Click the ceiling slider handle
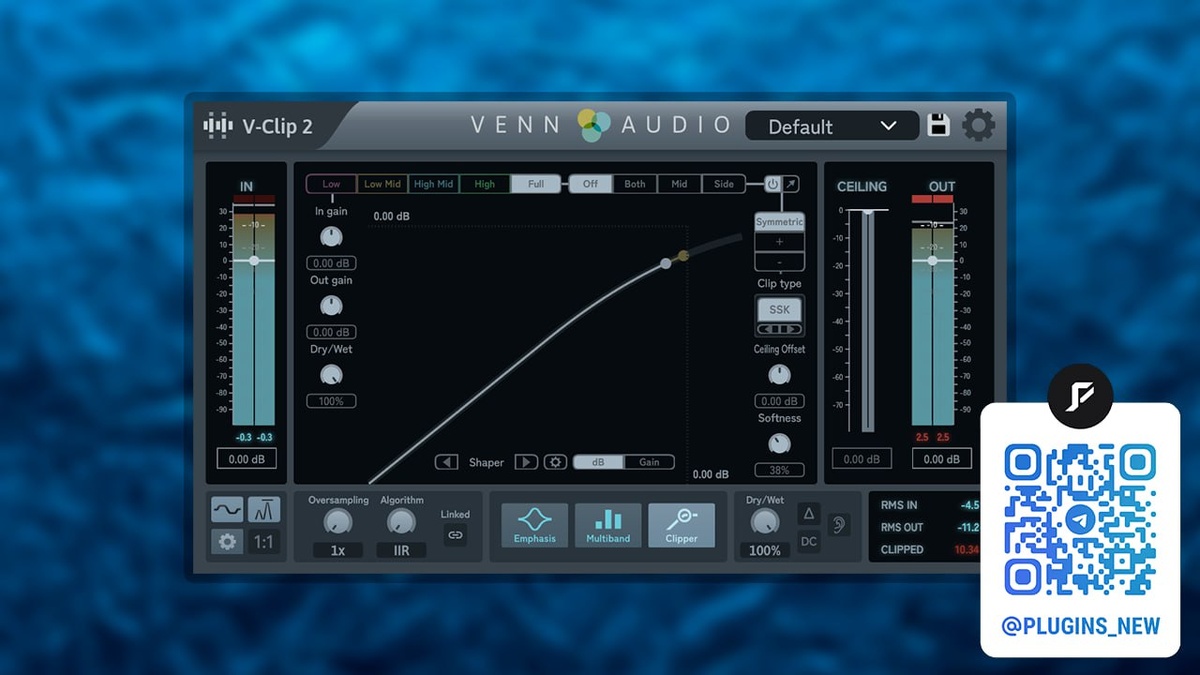 pyautogui.click(x=868, y=211)
